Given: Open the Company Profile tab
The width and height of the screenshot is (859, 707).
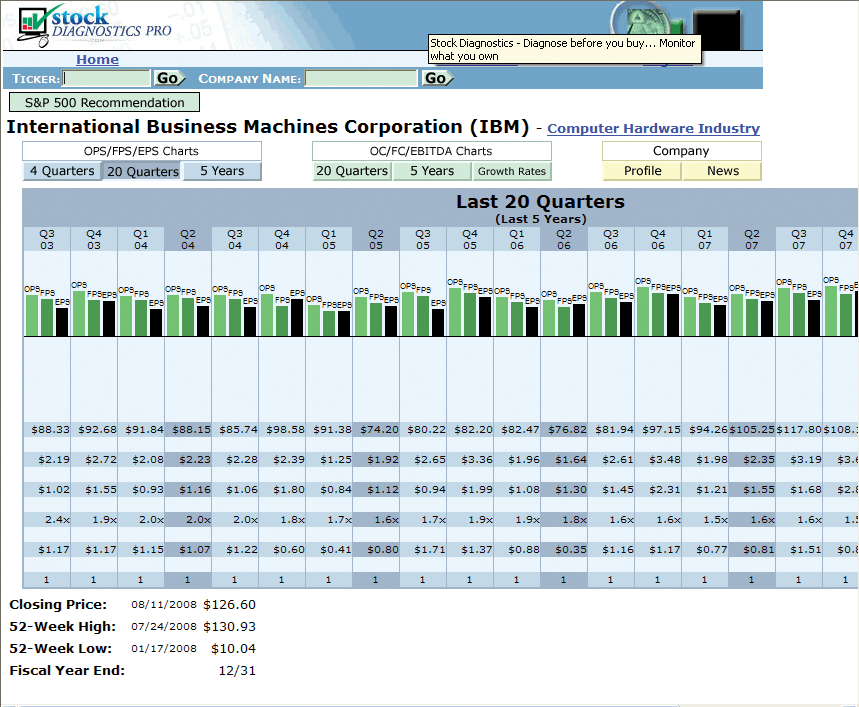Looking at the screenshot, I should tap(642, 171).
